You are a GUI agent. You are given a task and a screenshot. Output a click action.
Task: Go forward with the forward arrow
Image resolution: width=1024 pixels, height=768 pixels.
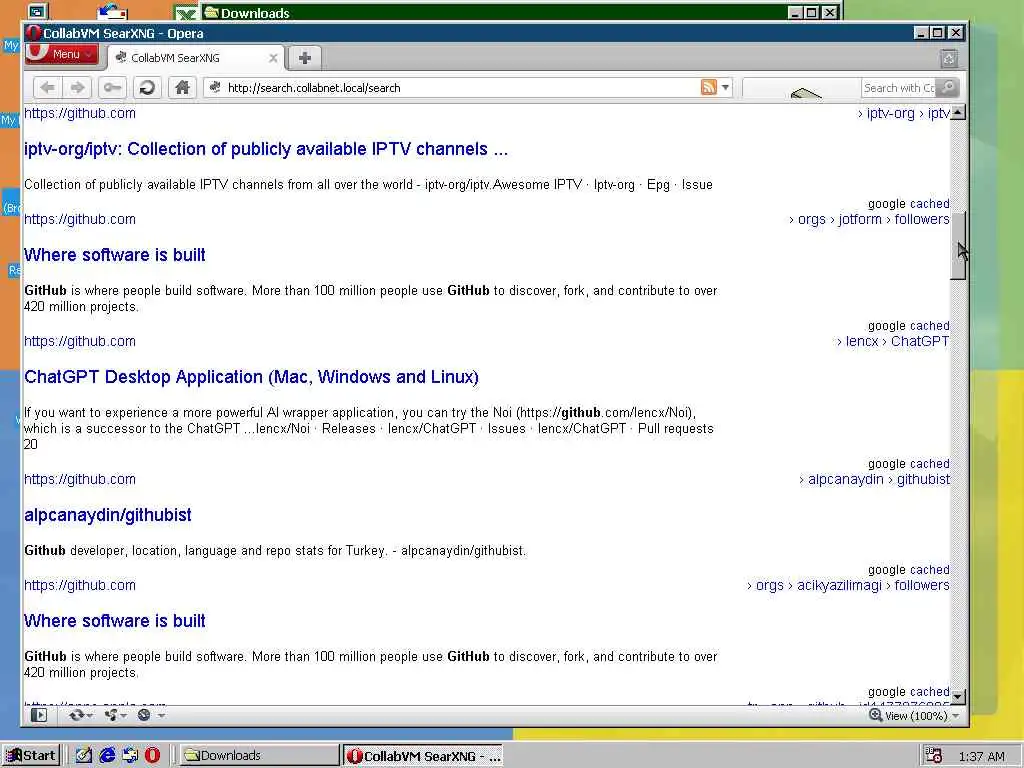(77, 88)
